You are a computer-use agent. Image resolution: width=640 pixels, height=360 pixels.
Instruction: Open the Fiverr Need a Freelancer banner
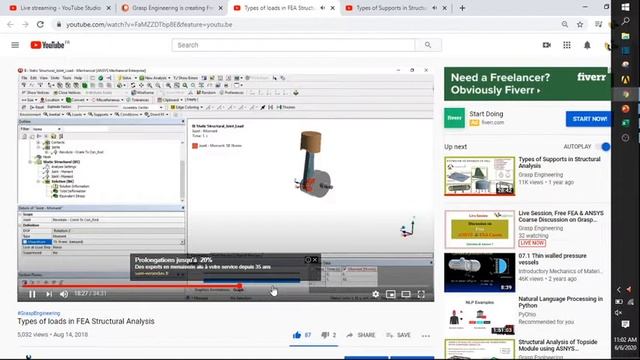point(527,84)
